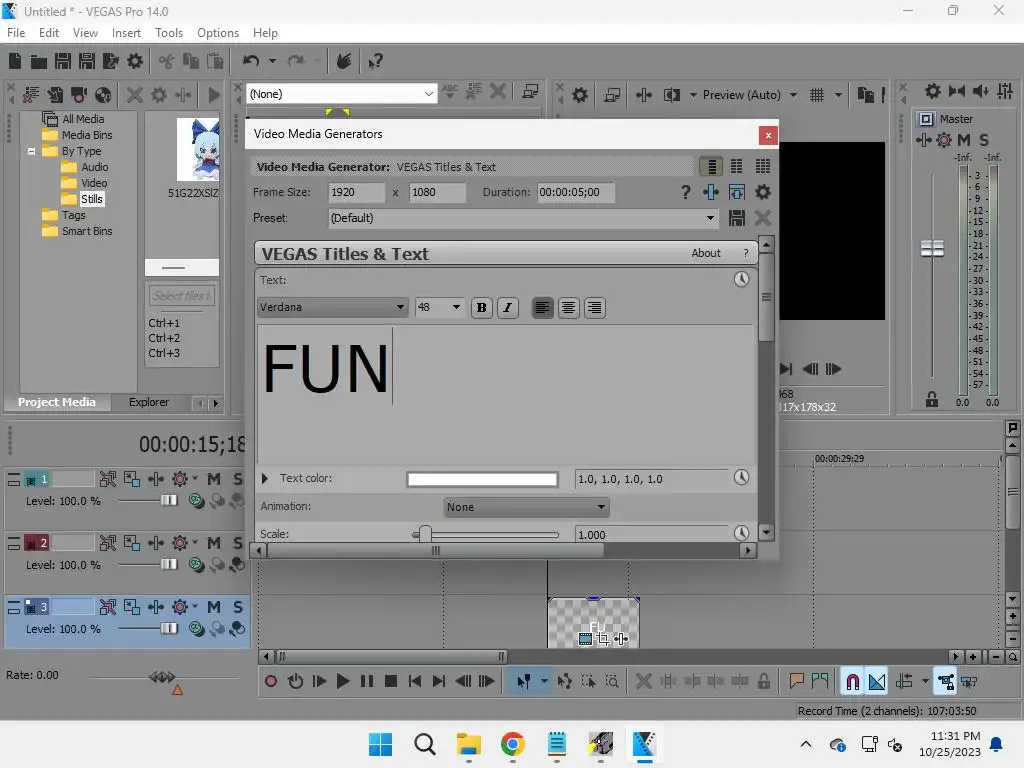Screen dimensions: 1024x768
Task: Open generator plug-in help question mark
Action: (x=685, y=192)
